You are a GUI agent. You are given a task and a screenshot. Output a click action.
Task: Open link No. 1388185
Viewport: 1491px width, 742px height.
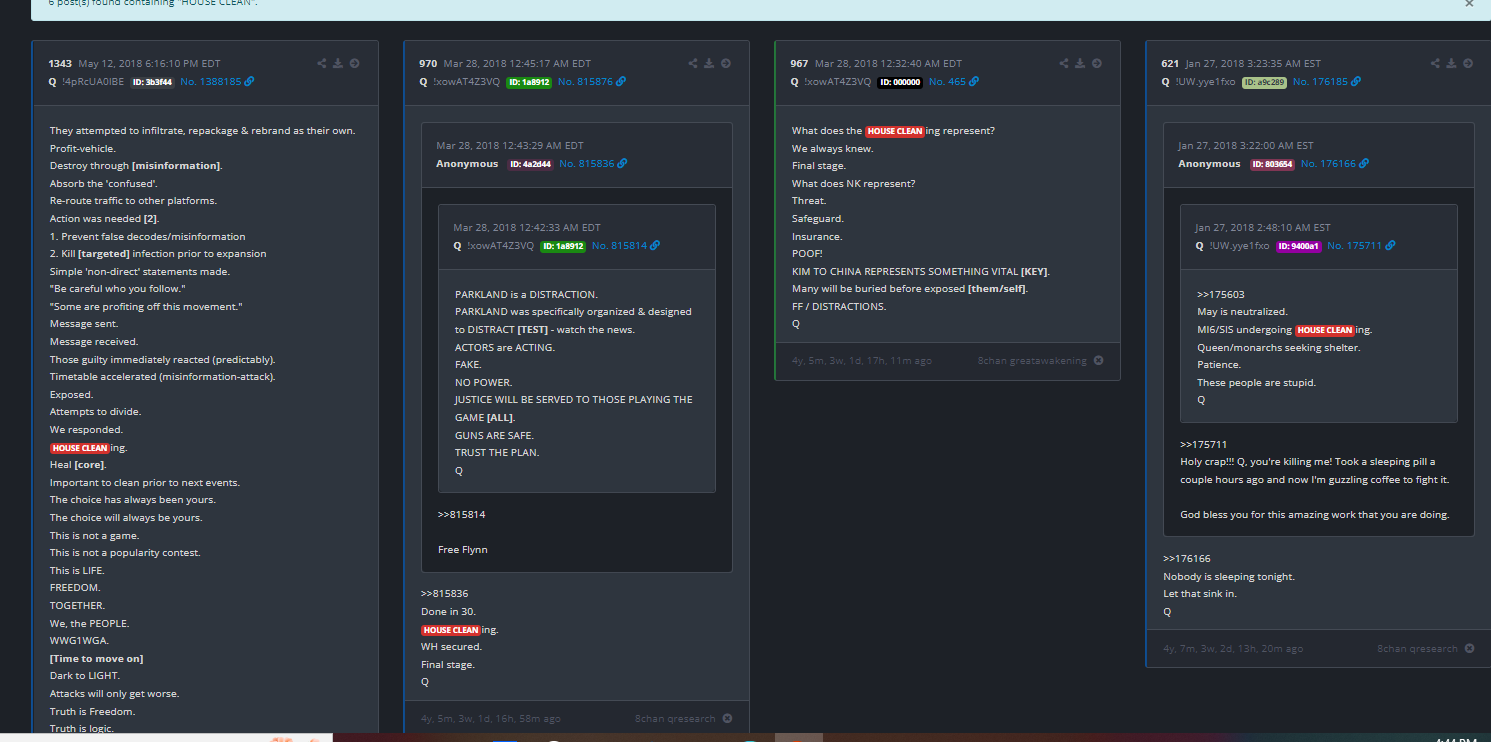217,81
